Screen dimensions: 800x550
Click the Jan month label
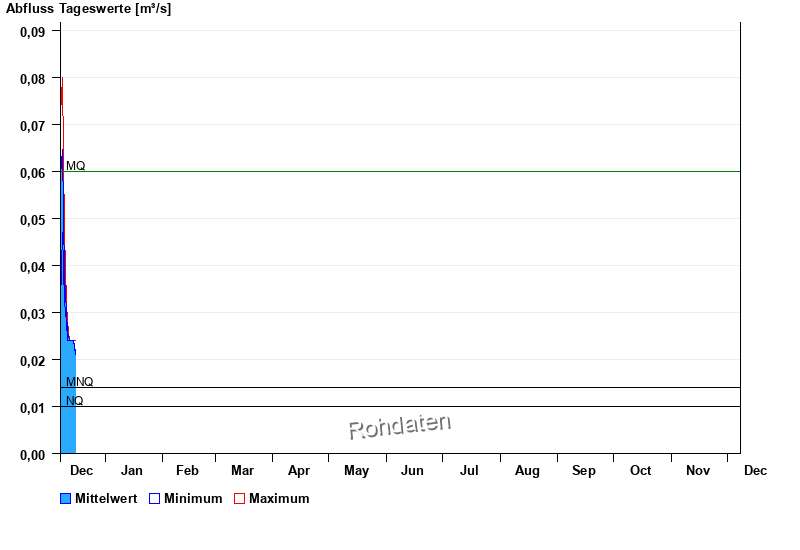132,470
